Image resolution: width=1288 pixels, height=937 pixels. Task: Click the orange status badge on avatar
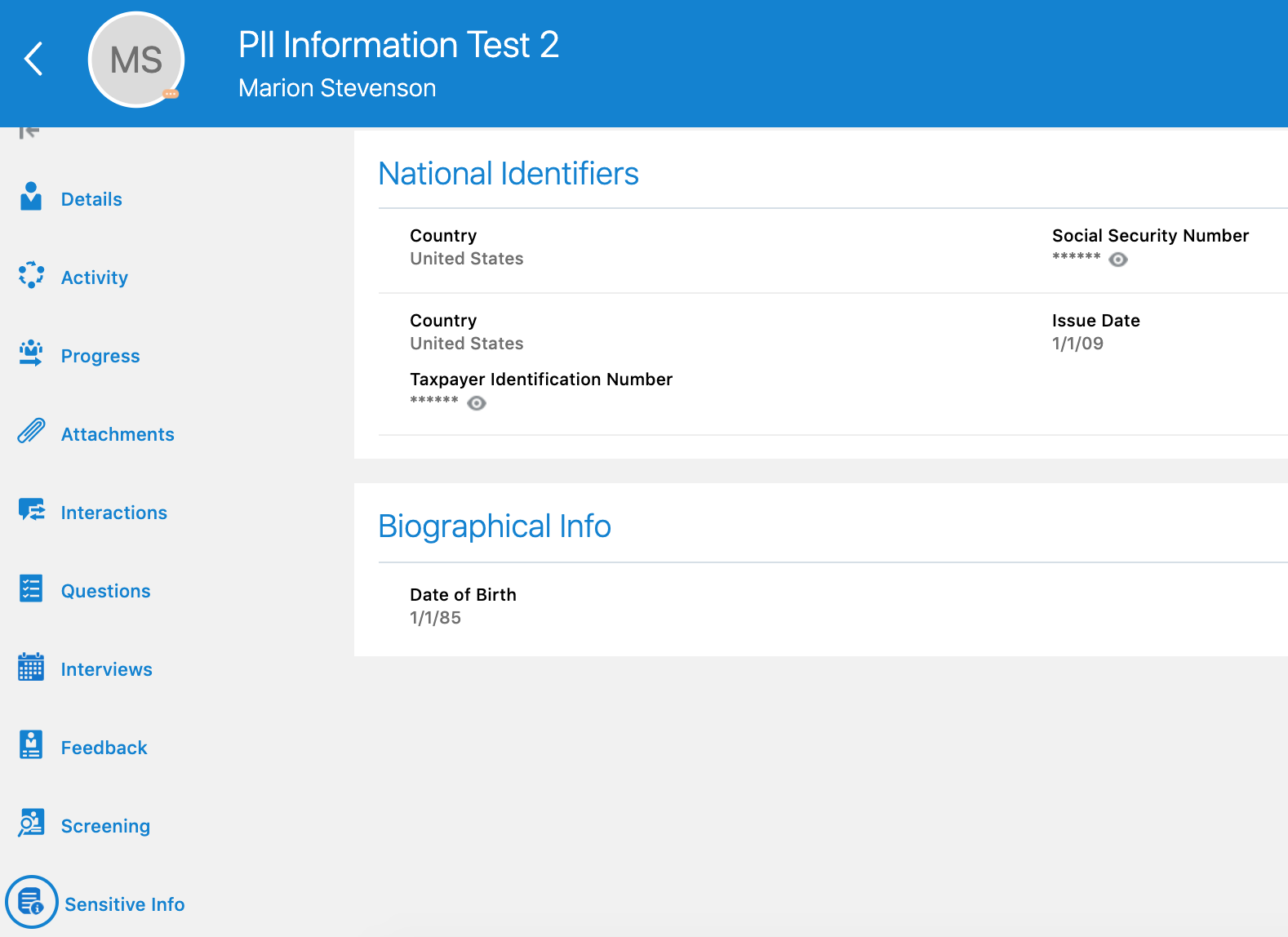tap(171, 94)
